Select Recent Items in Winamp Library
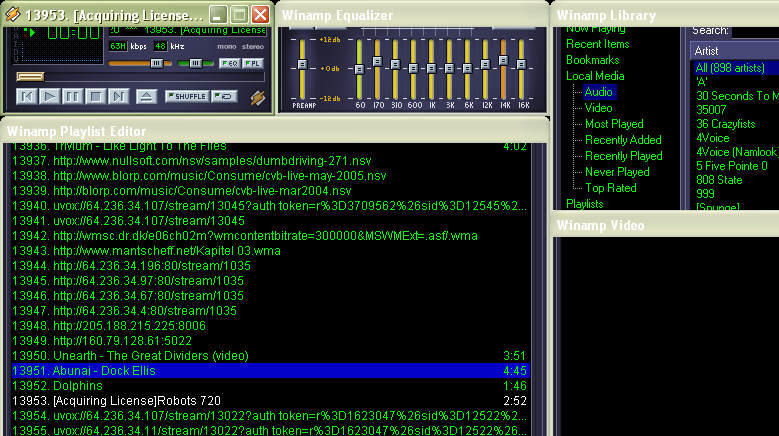 click(598, 44)
